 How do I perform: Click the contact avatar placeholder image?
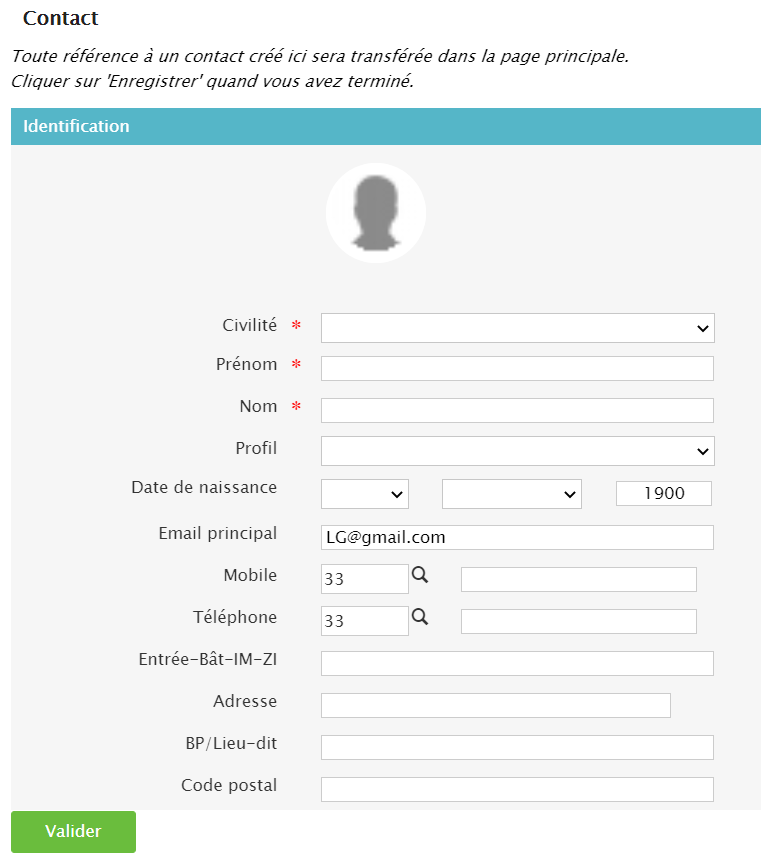376,213
